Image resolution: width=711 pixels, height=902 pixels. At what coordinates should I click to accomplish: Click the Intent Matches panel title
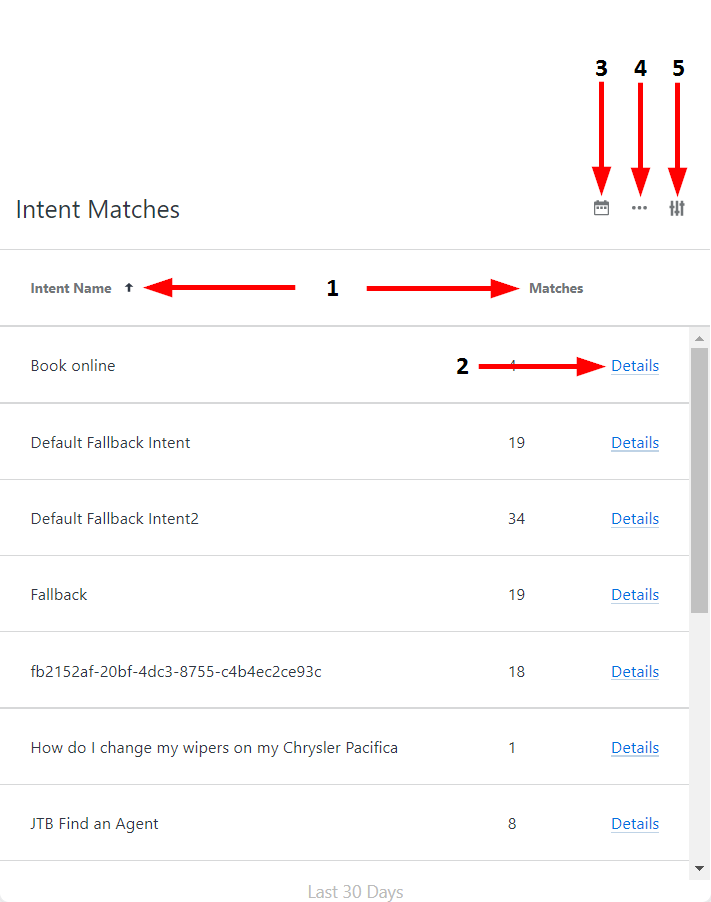pos(98,210)
